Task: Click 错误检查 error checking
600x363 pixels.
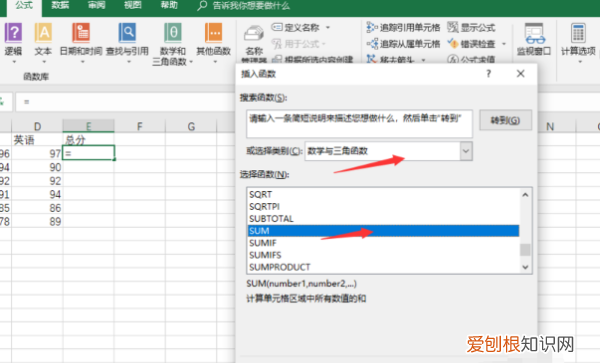Action: [x=471, y=44]
